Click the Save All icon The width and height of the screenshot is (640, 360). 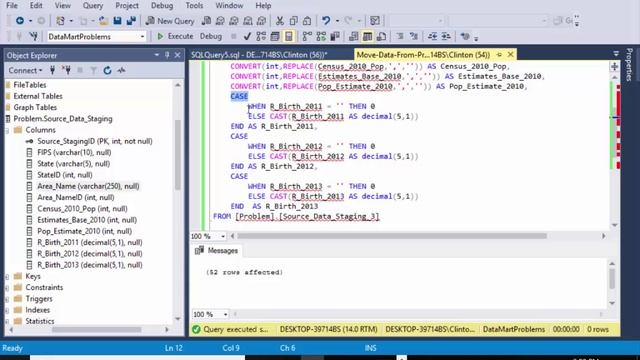tap(131, 20)
